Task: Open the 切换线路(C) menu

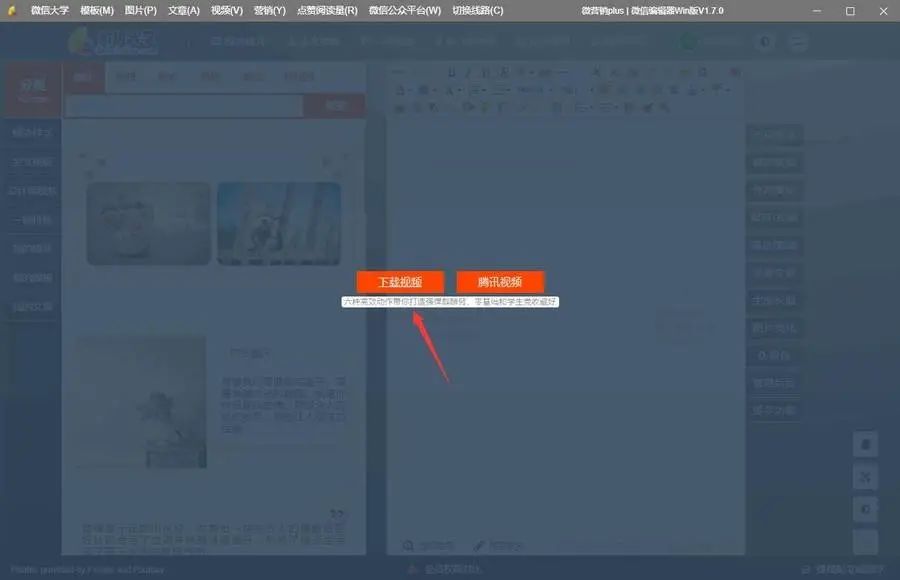Action: tap(478, 10)
